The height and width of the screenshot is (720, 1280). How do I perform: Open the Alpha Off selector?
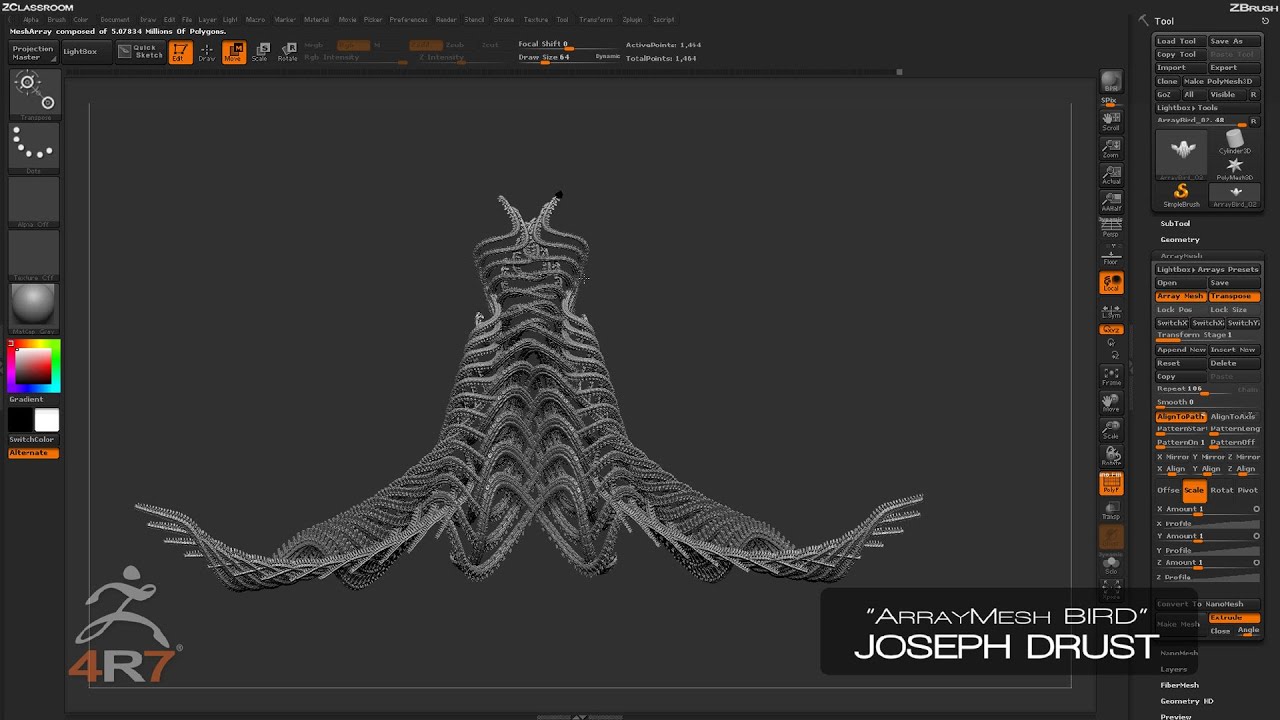point(34,202)
